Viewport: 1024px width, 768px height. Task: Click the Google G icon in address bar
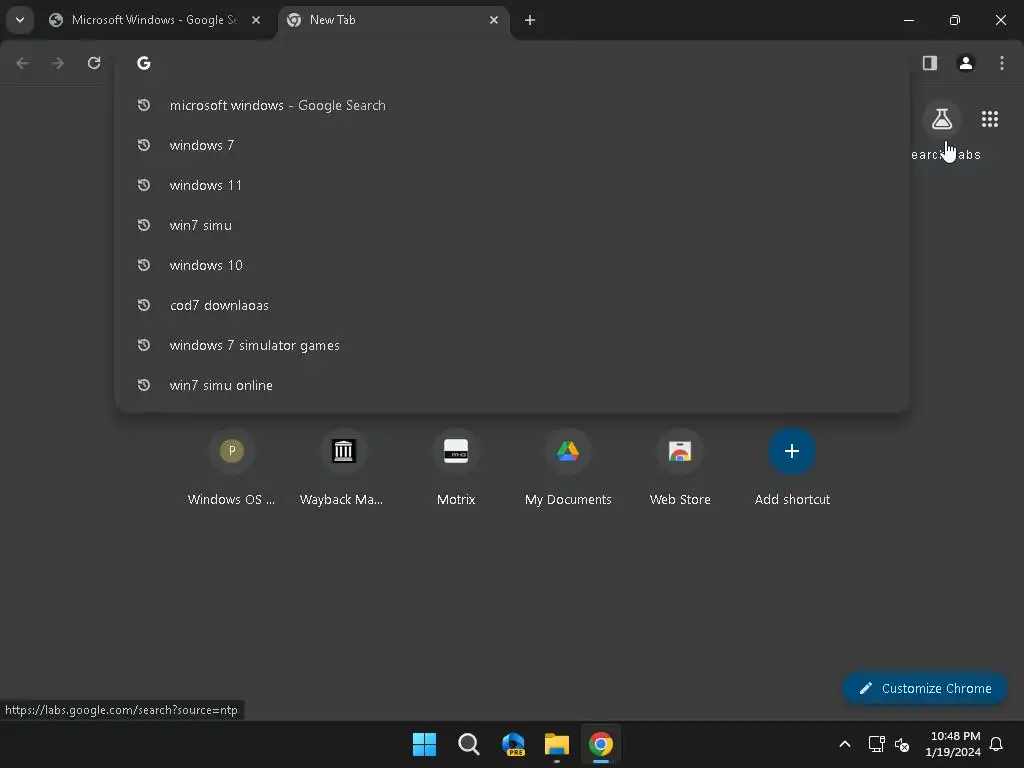[144, 63]
